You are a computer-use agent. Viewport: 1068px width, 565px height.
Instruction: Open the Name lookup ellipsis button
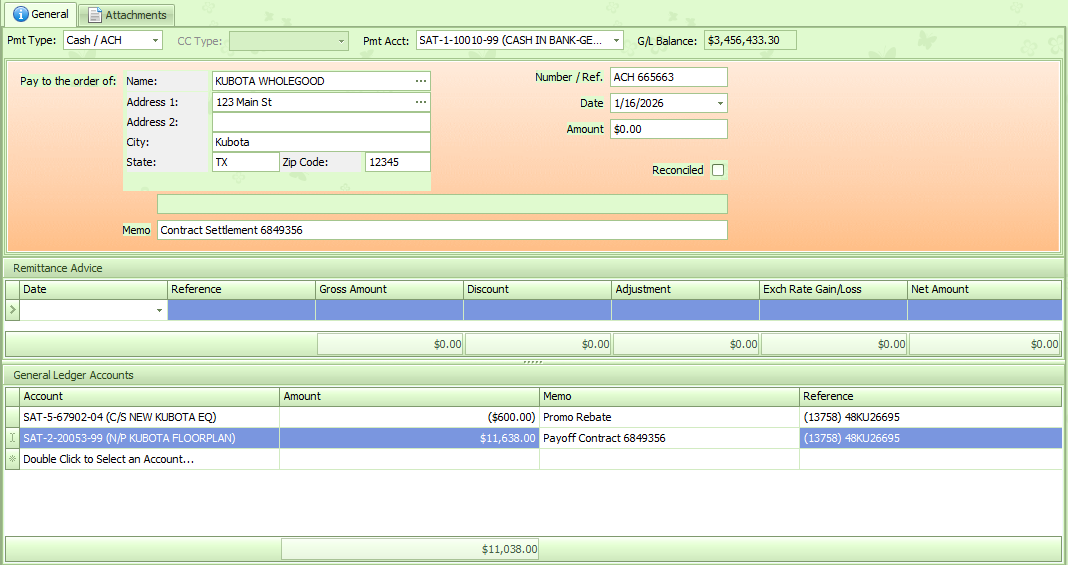(x=422, y=81)
